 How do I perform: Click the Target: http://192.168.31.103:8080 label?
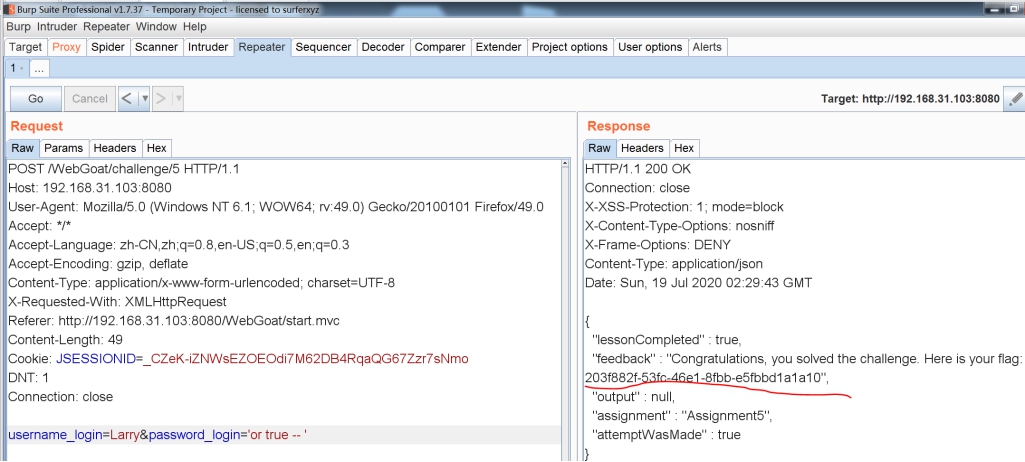pos(910,99)
